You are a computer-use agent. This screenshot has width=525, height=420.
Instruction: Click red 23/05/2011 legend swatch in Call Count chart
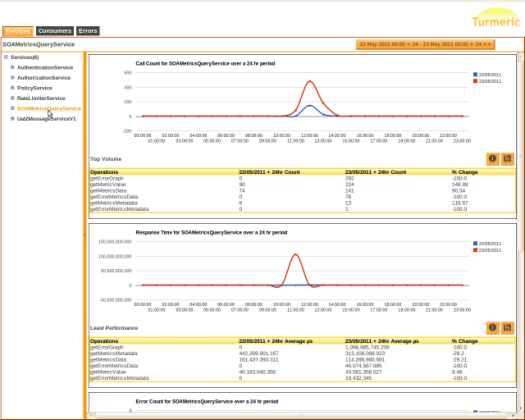(475, 81)
